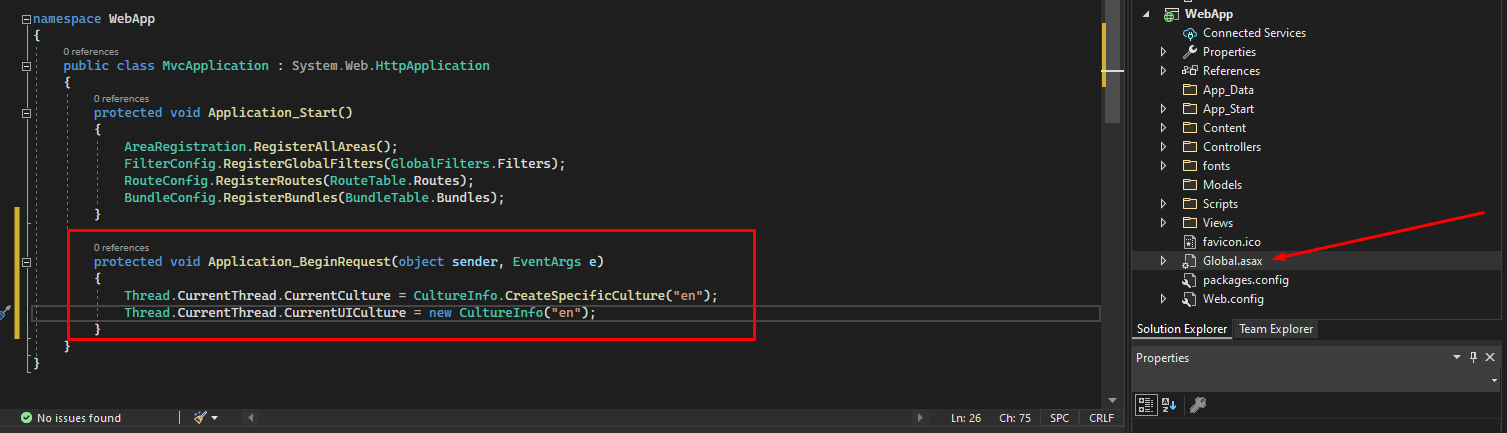Click the CRLF line ending indicator
Screen dimensions: 1507x433
coord(1101,418)
